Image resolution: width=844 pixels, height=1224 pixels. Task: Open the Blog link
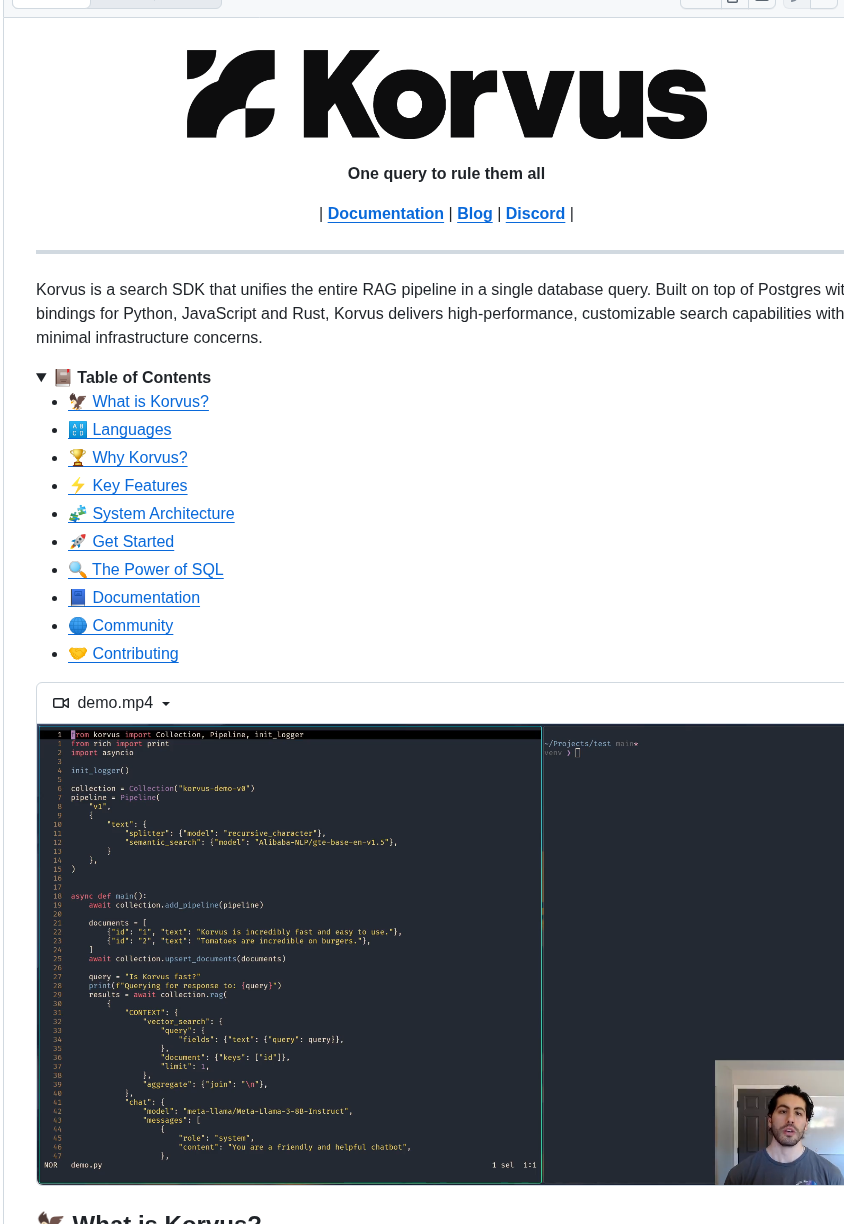click(474, 213)
